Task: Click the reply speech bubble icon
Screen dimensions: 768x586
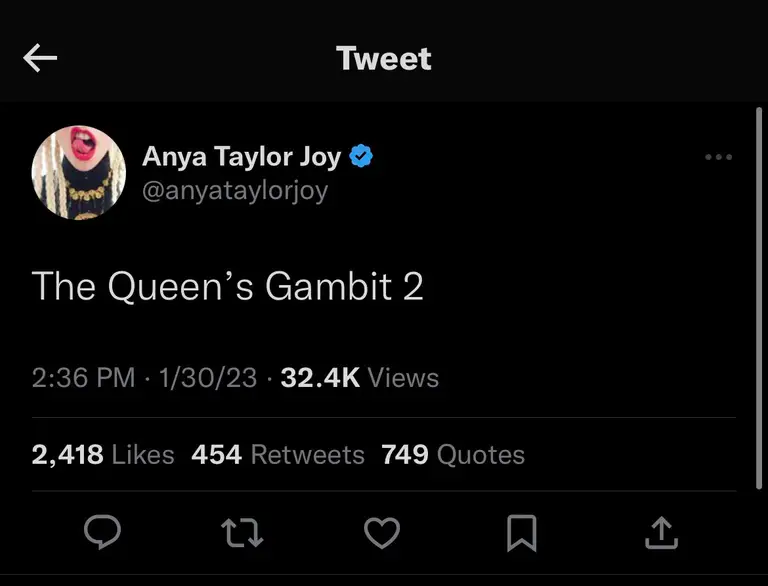Action: point(102,534)
